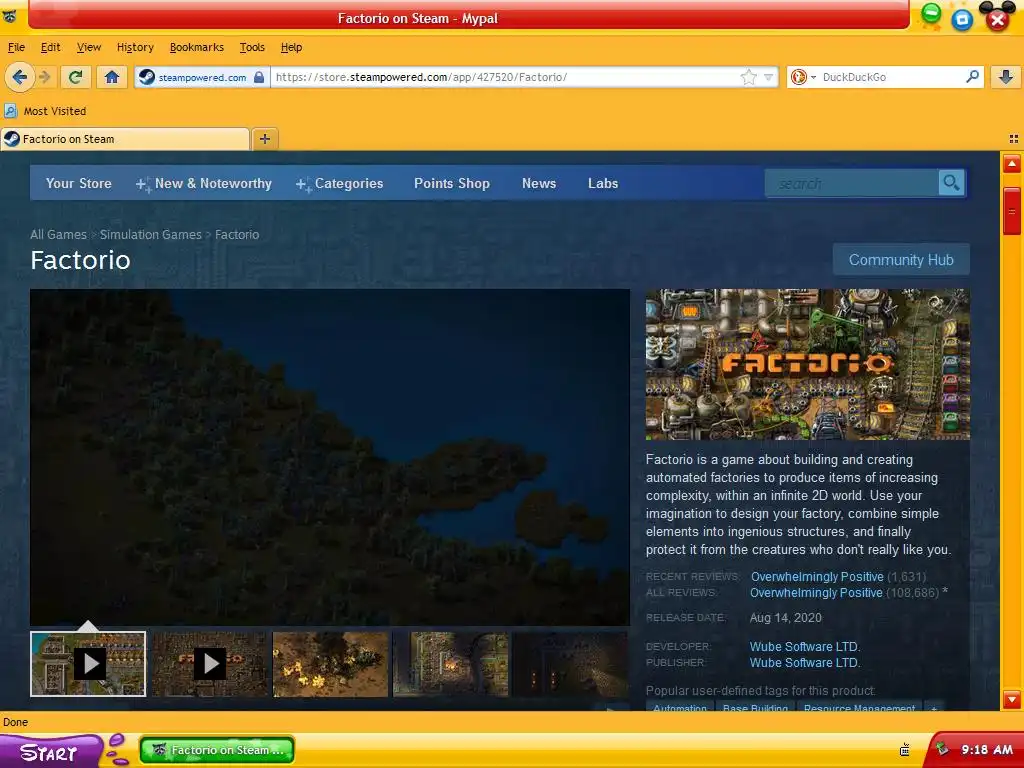Click the Factorio breadcrumb link

click(x=237, y=234)
